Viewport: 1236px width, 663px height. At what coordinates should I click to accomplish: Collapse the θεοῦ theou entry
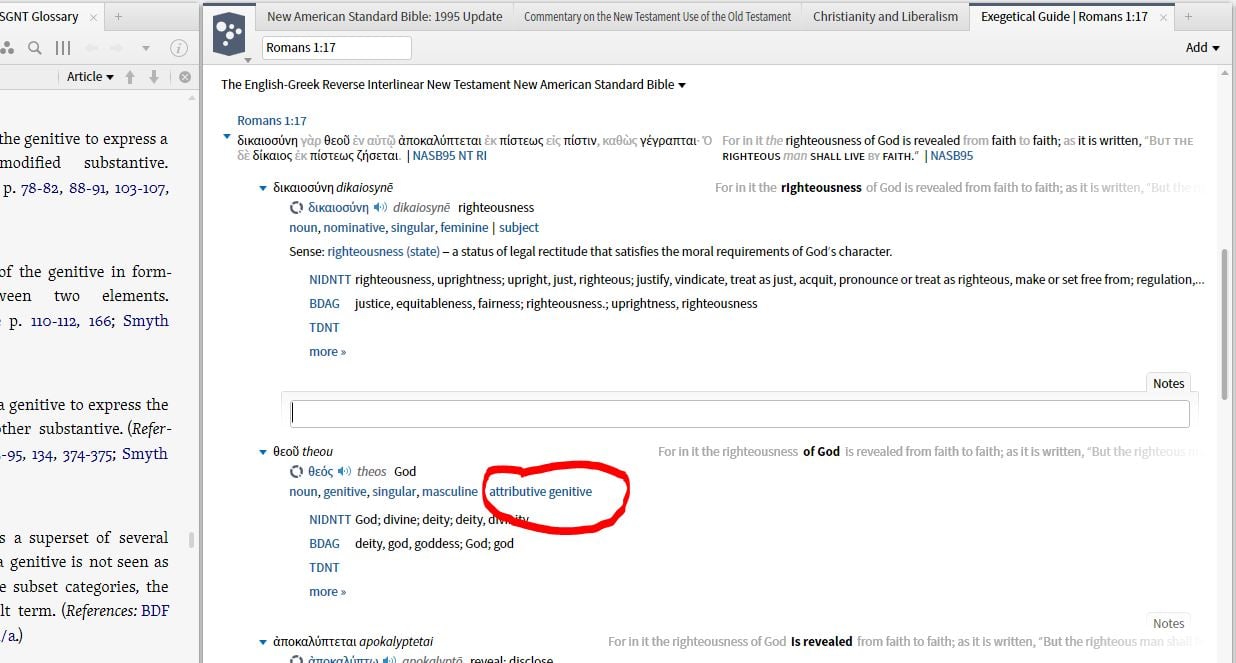pyautogui.click(x=263, y=452)
